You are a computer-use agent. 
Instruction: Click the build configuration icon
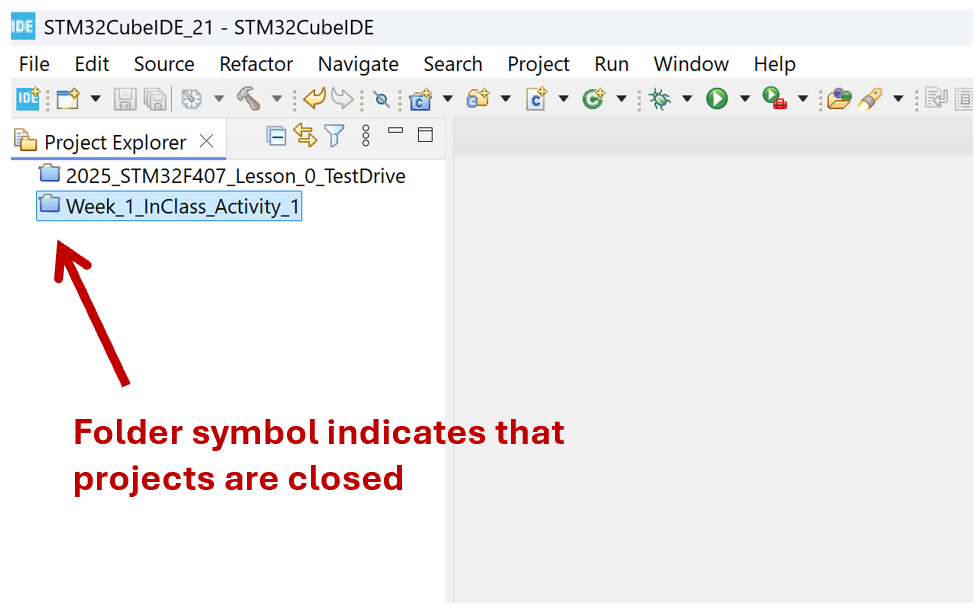coord(191,99)
